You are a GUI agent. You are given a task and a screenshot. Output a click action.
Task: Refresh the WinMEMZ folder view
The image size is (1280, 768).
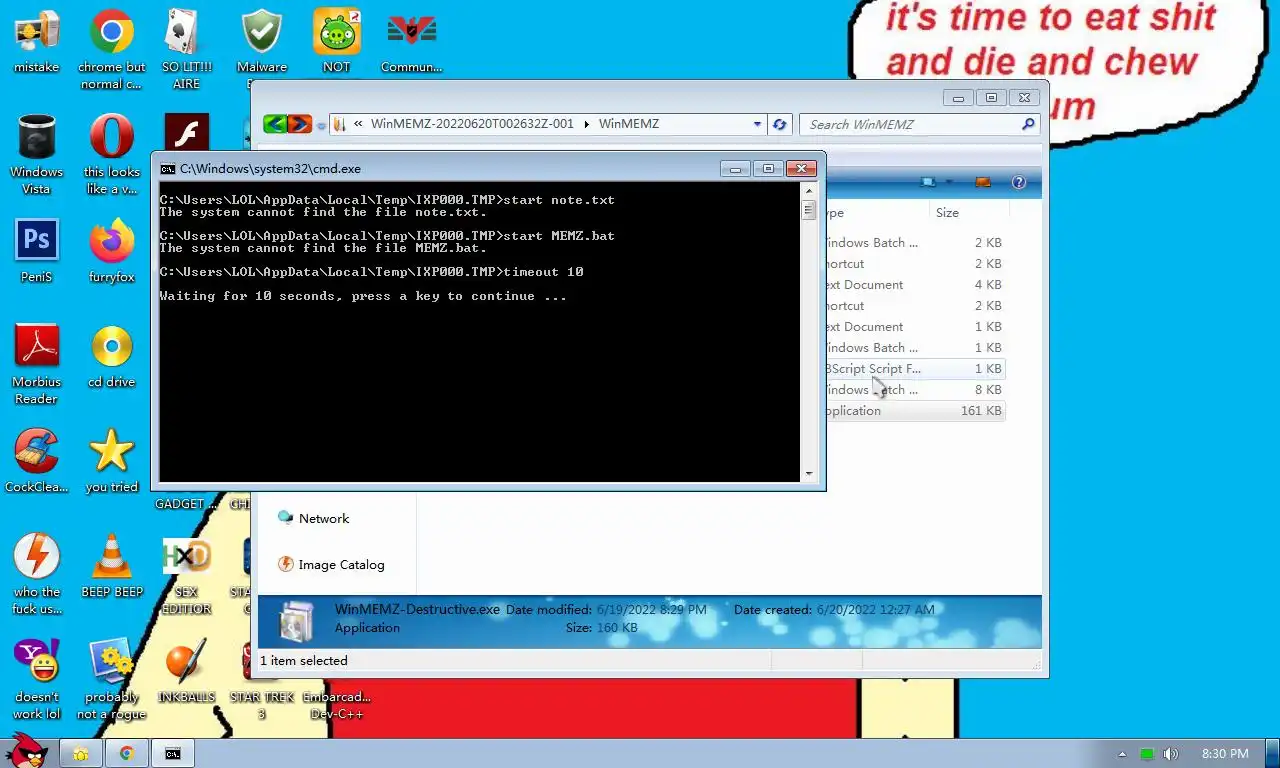pyautogui.click(x=779, y=124)
